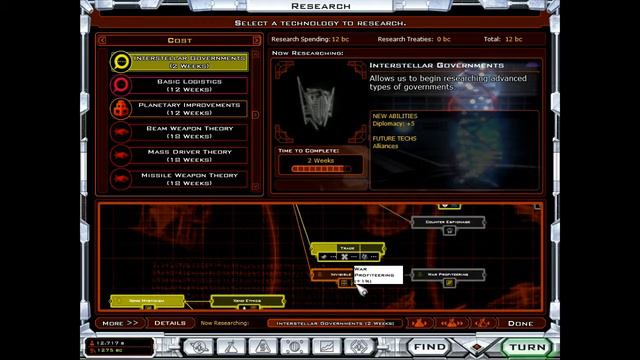Image resolution: width=640 pixels, height=360 pixels.
Task: Click the ship icon beside Missile Weapon Theory
Action: [x=121, y=179]
